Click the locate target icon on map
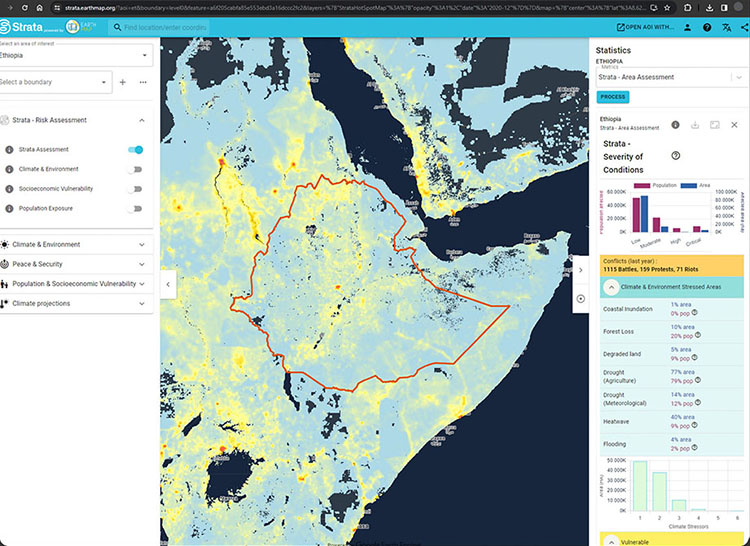The height and width of the screenshot is (546, 750). 581,299
